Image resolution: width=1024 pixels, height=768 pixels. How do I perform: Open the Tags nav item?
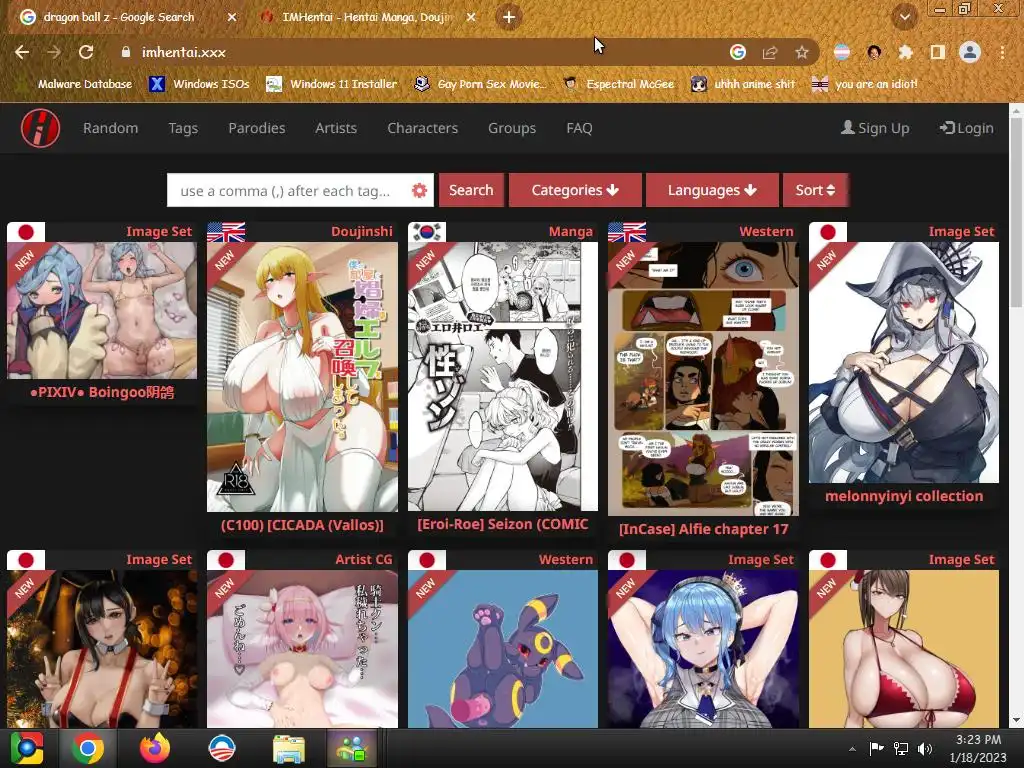(x=183, y=128)
